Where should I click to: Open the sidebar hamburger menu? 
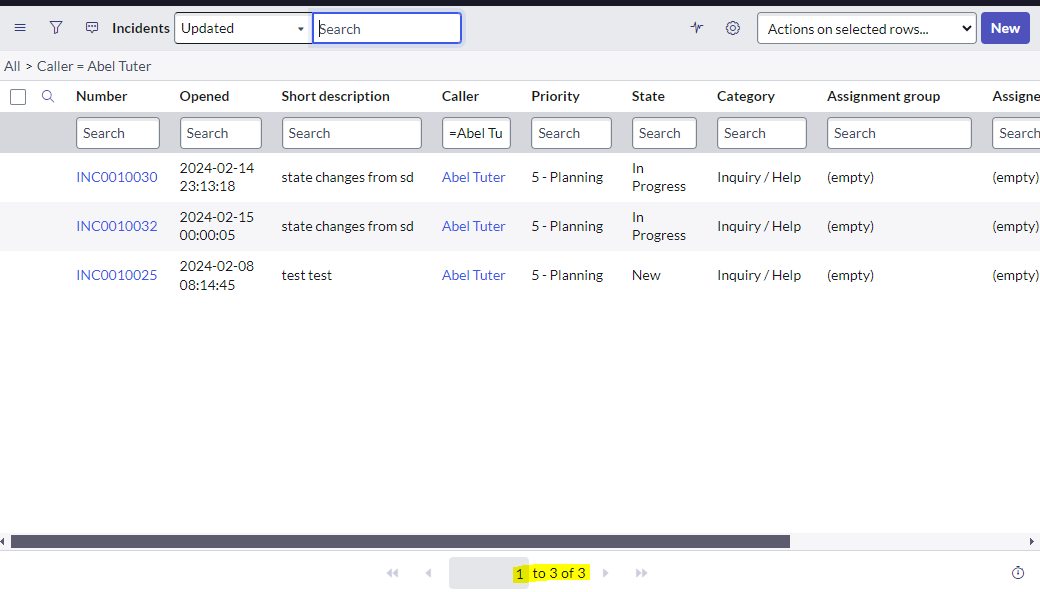coord(20,27)
